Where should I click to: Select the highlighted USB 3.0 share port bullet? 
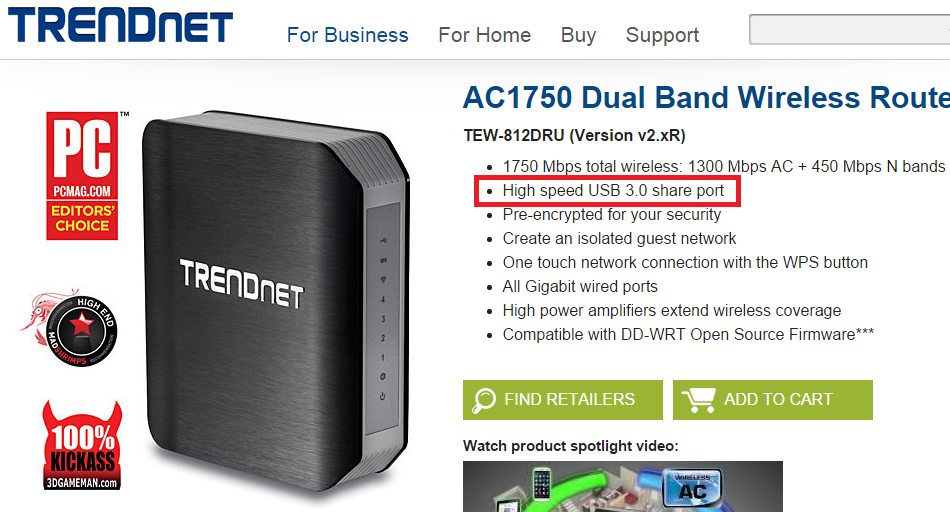(x=608, y=191)
